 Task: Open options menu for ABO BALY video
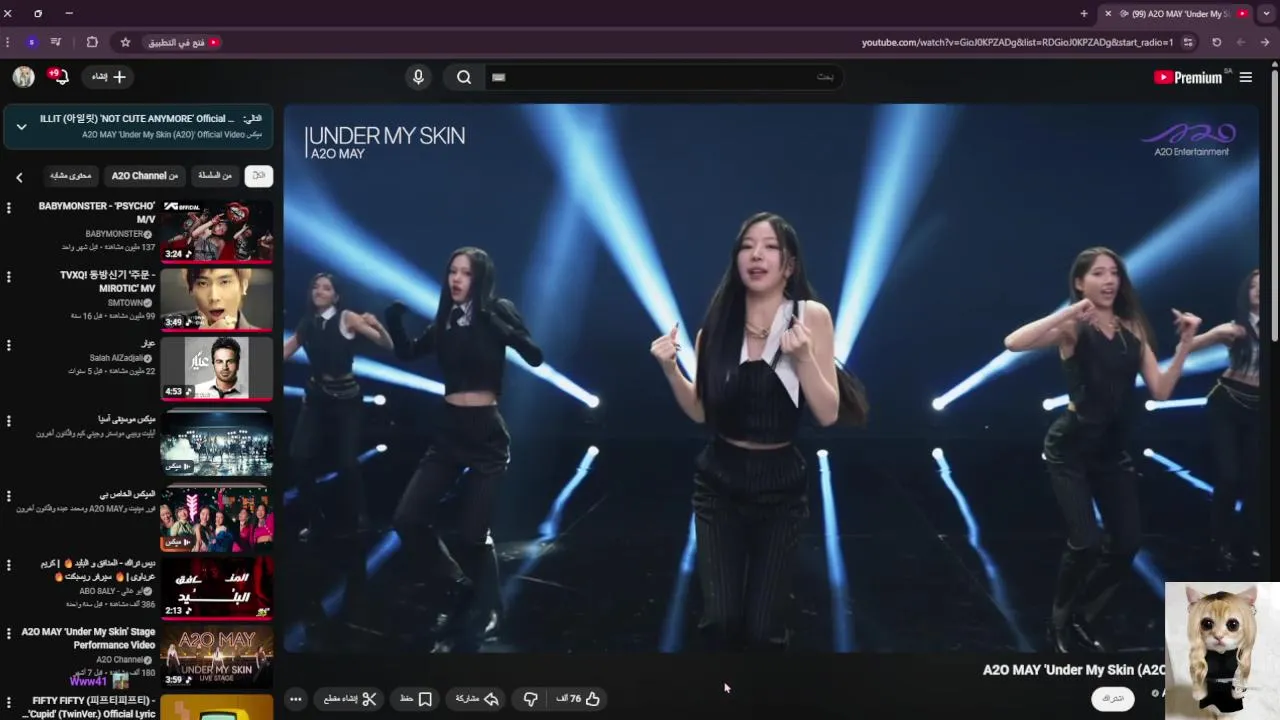(x=9, y=565)
